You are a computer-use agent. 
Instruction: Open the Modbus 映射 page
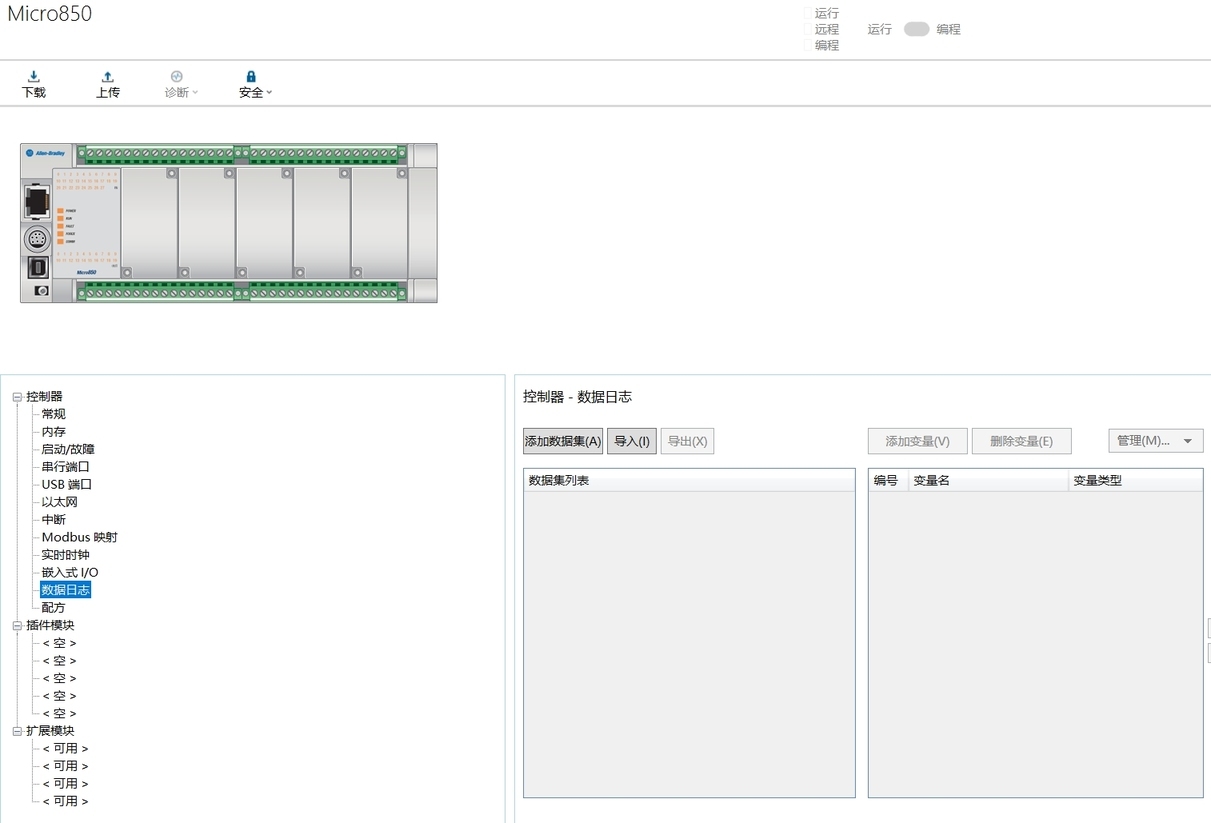(80, 537)
